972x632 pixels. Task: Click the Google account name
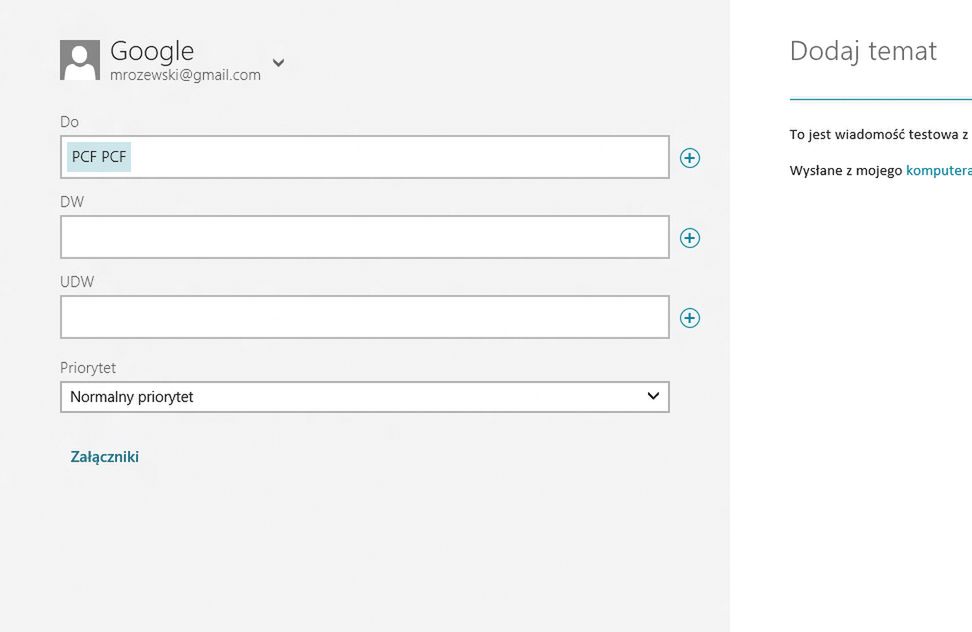[152, 51]
